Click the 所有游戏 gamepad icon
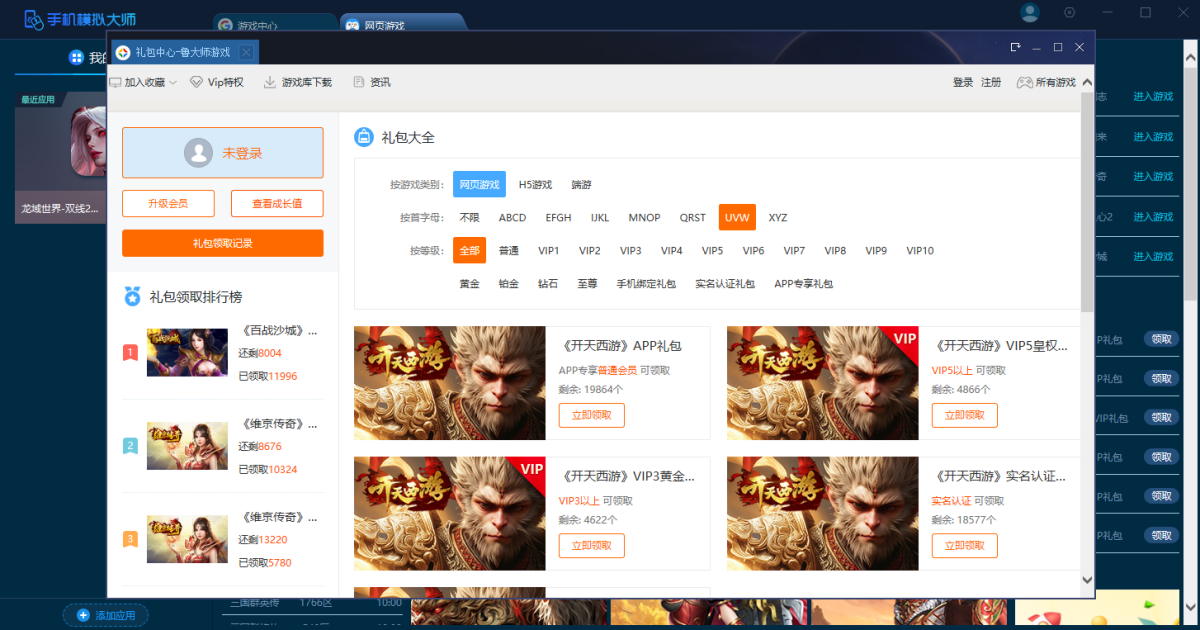Screen dimensions: 1200x630 [1024, 83]
